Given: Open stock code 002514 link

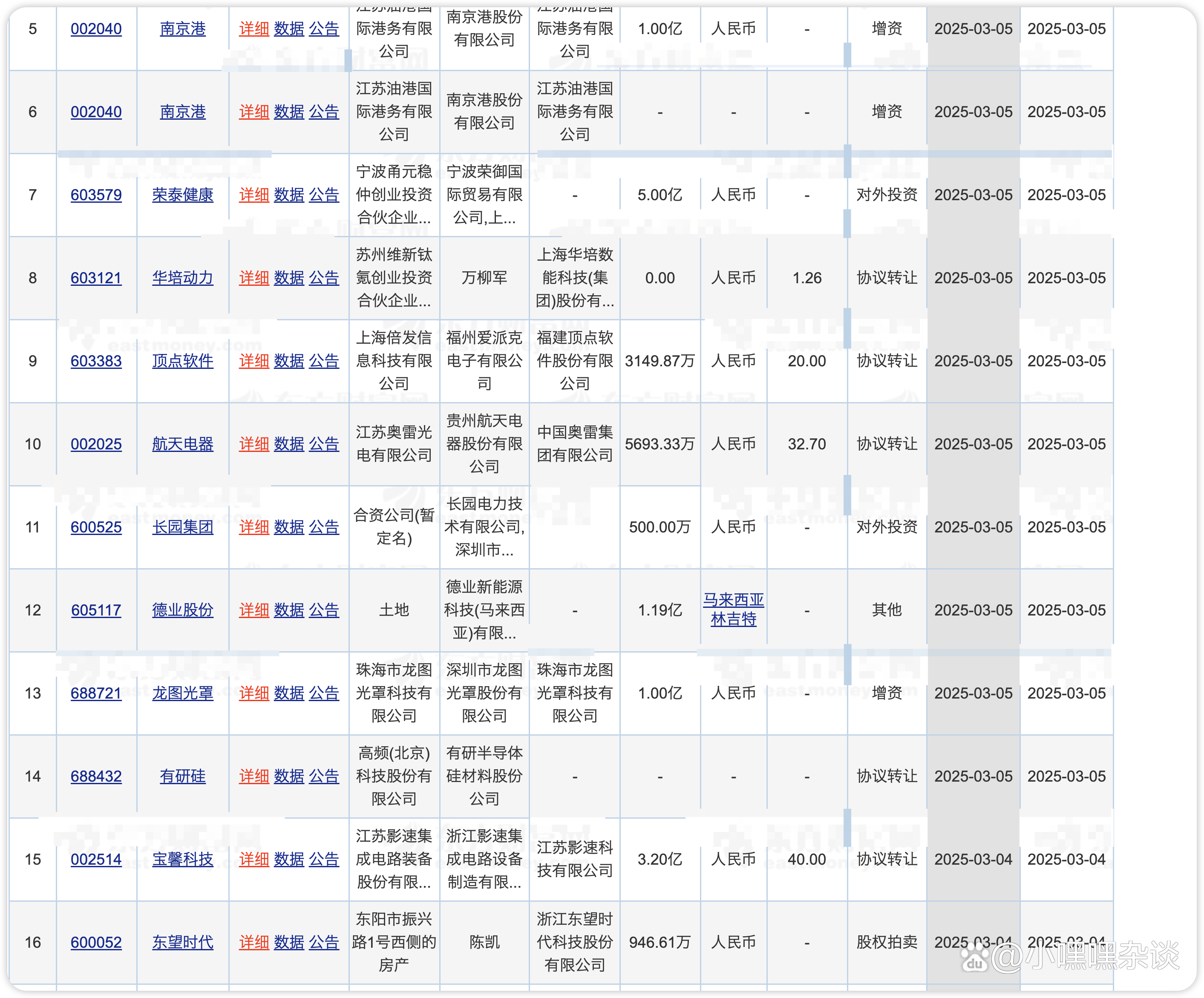Looking at the screenshot, I should 96,859.
